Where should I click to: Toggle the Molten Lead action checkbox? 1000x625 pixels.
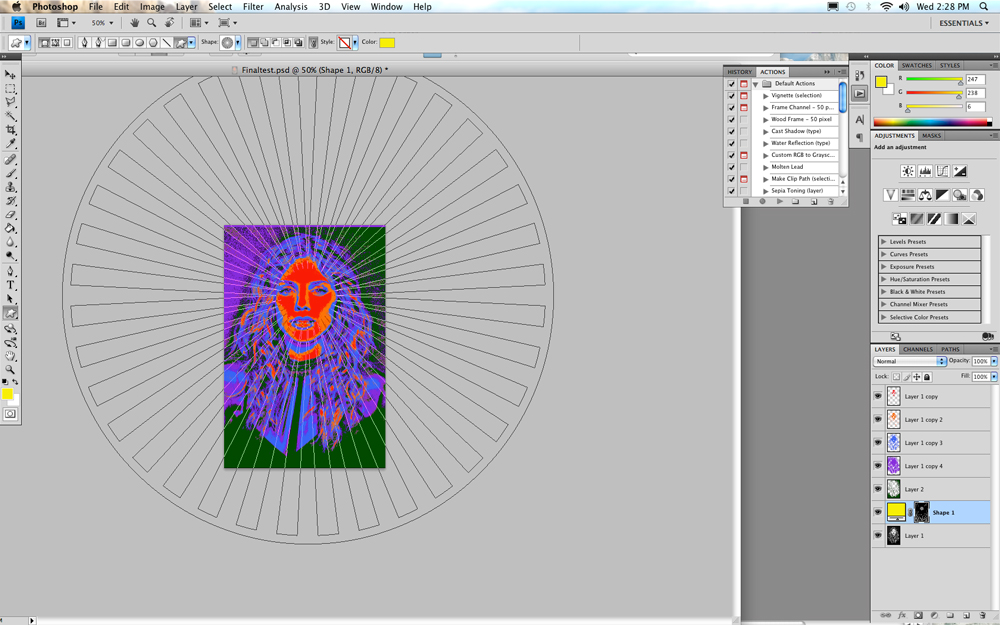(732, 167)
